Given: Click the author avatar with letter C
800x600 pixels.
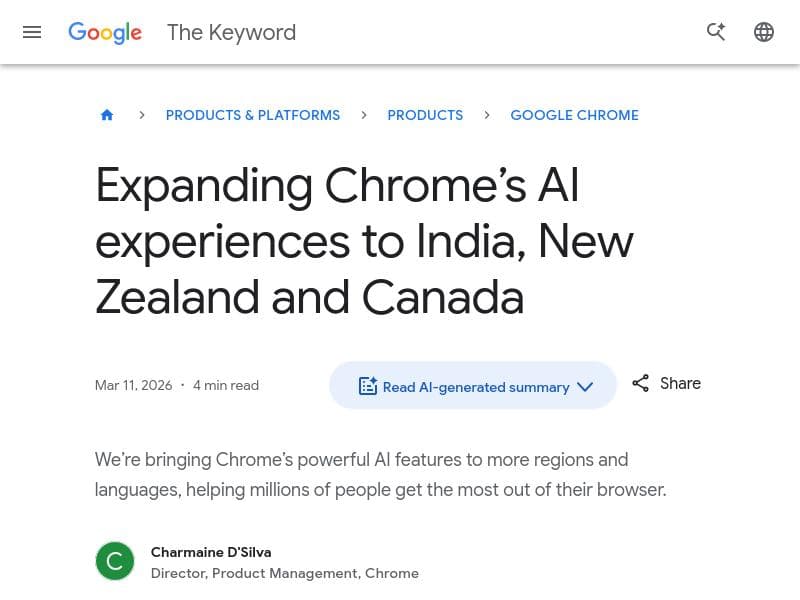Looking at the screenshot, I should tap(114, 561).
